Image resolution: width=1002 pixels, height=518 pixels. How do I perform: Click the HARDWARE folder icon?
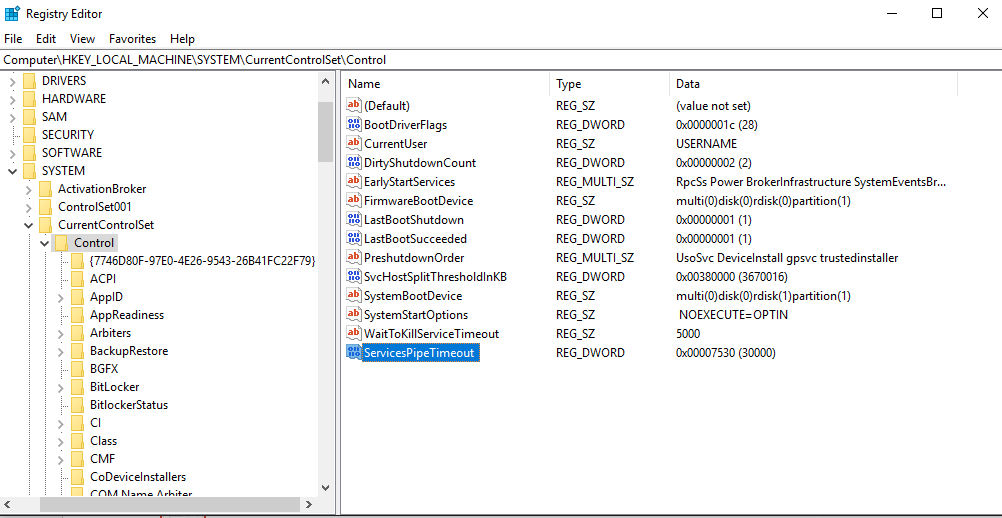(29, 98)
